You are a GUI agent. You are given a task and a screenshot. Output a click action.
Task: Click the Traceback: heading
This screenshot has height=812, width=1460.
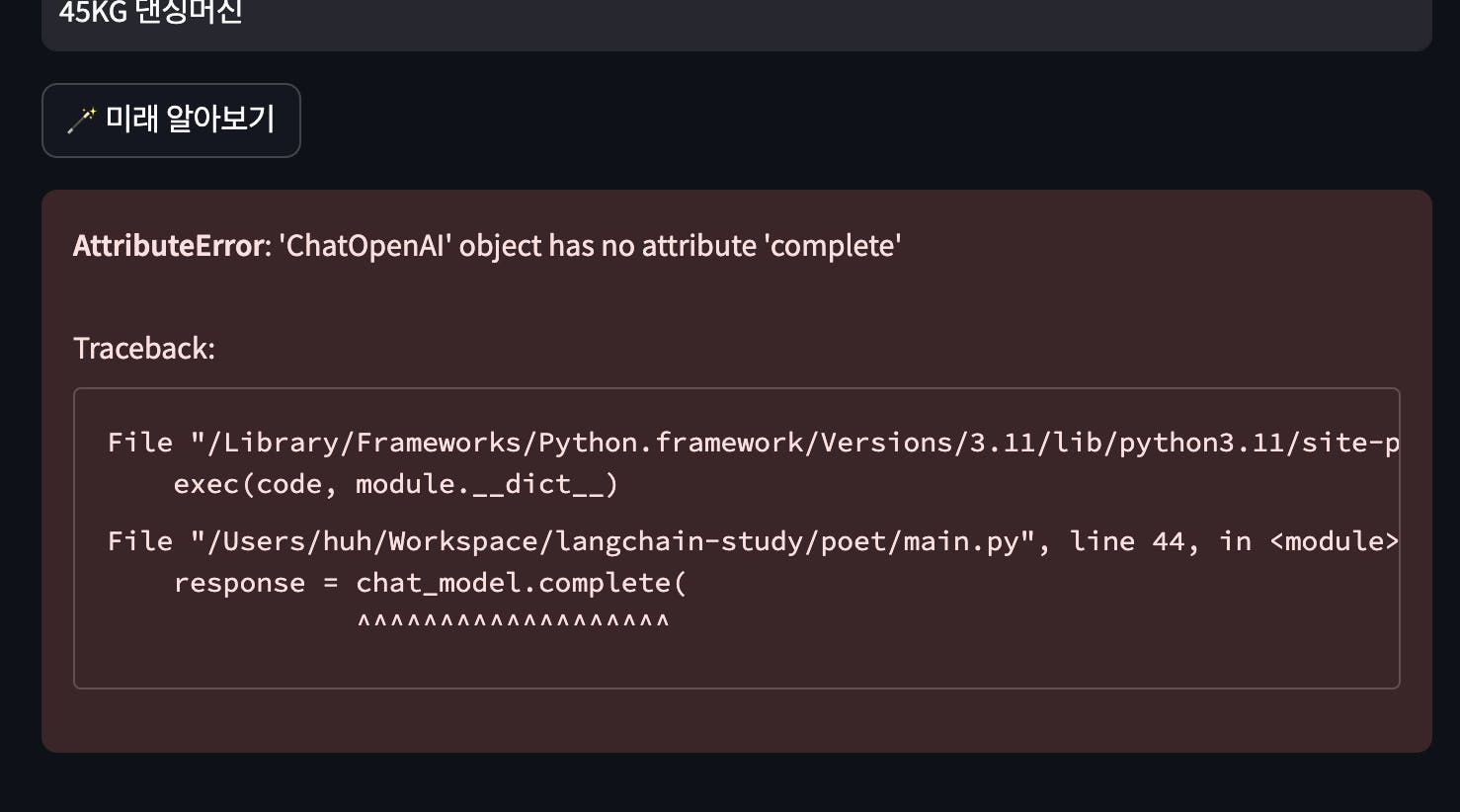(x=144, y=348)
